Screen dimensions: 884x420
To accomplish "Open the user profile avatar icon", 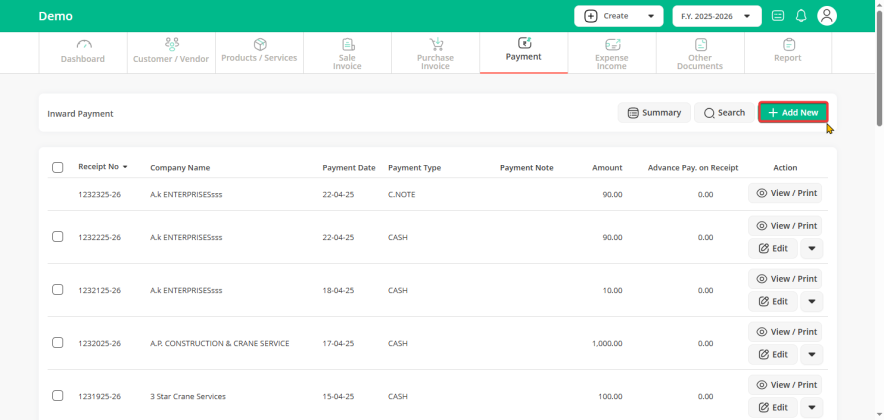I will 827,16.
